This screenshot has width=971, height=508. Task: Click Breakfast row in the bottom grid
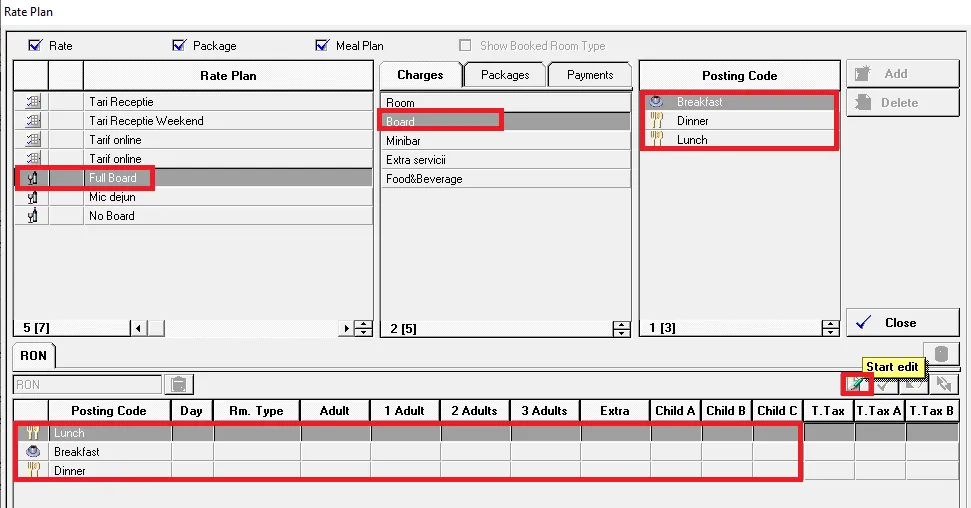486,452
